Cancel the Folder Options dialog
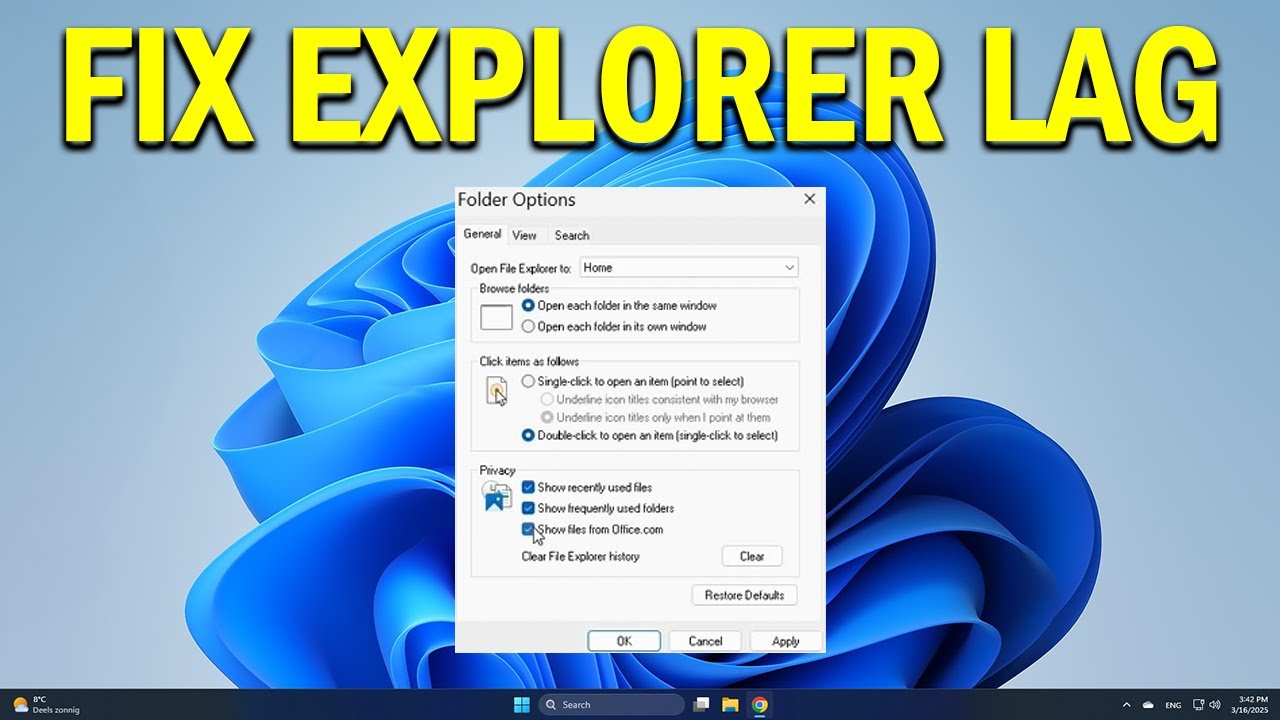The image size is (1280, 720). click(x=705, y=641)
